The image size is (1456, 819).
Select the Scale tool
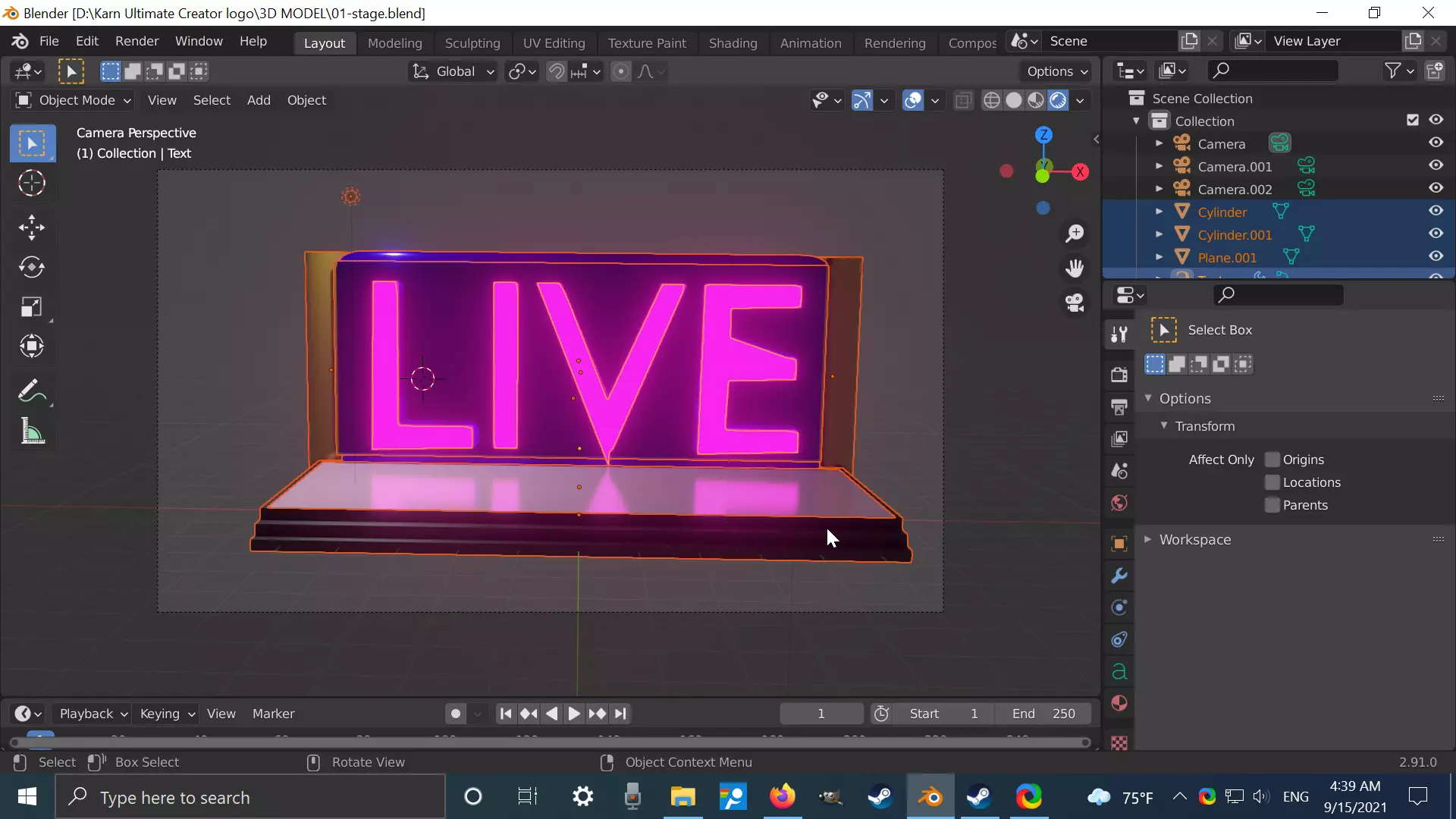point(32,307)
